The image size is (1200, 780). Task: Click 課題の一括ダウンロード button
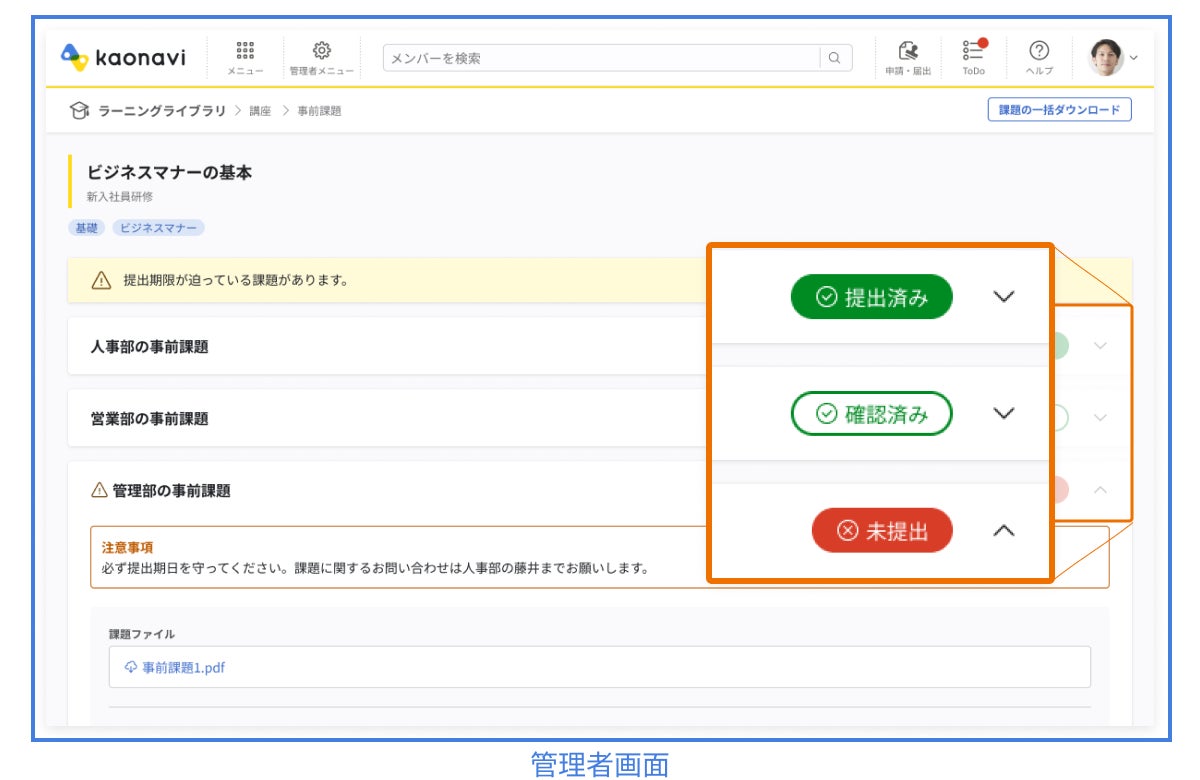coord(1059,110)
